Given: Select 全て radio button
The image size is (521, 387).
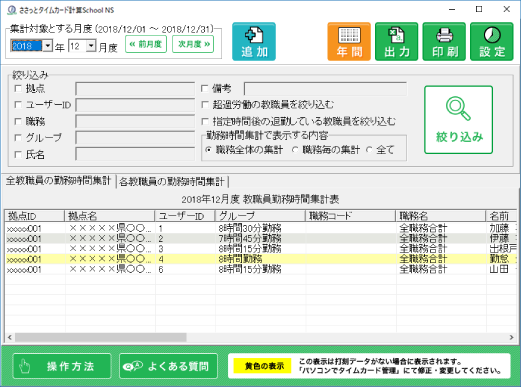Looking at the screenshot, I should [x=369, y=150].
